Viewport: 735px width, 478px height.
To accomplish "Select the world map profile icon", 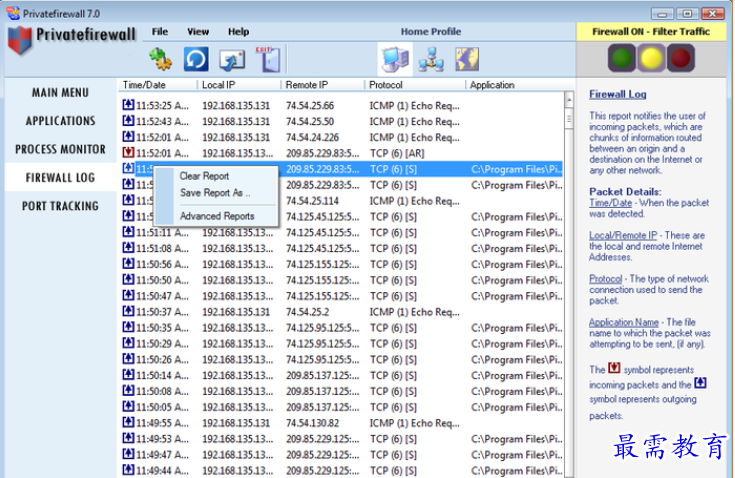I will (x=467, y=60).
